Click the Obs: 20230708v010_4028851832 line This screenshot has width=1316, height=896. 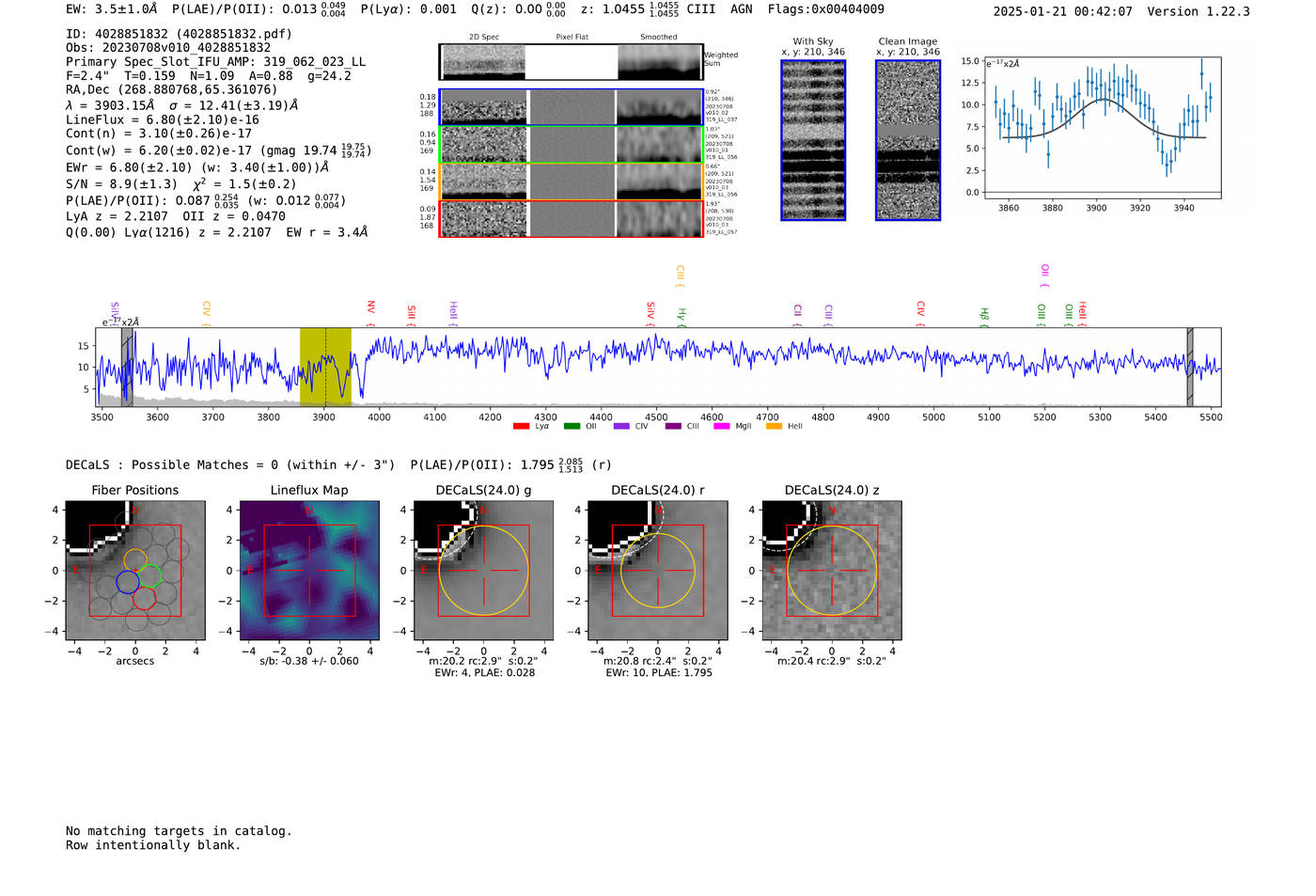tap(168, 48)
